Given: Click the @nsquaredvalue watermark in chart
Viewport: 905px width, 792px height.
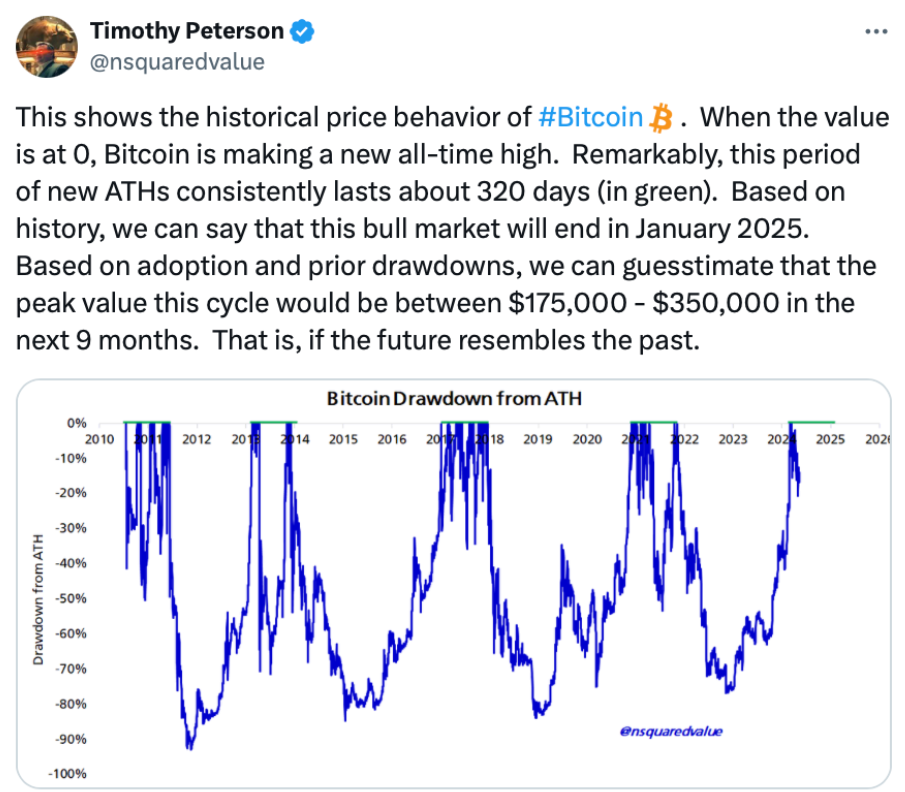Looking at the screenshot, I should pyautogui.click(x=671, y=731).
